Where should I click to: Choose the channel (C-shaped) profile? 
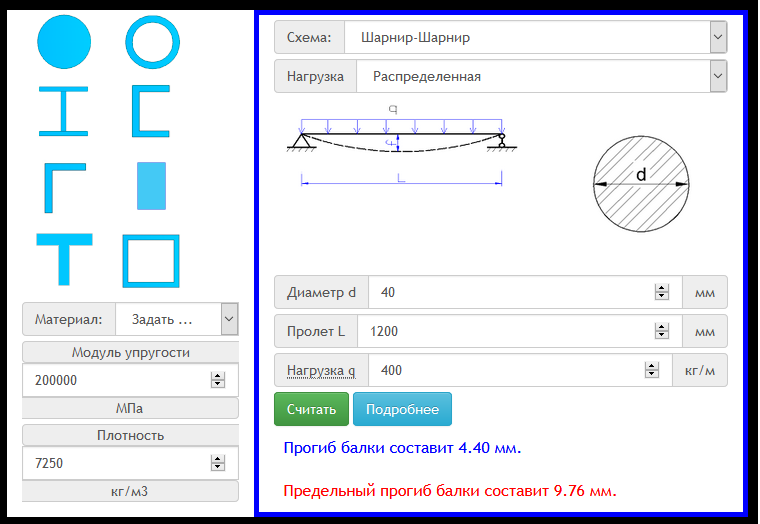tap(151, 111)
